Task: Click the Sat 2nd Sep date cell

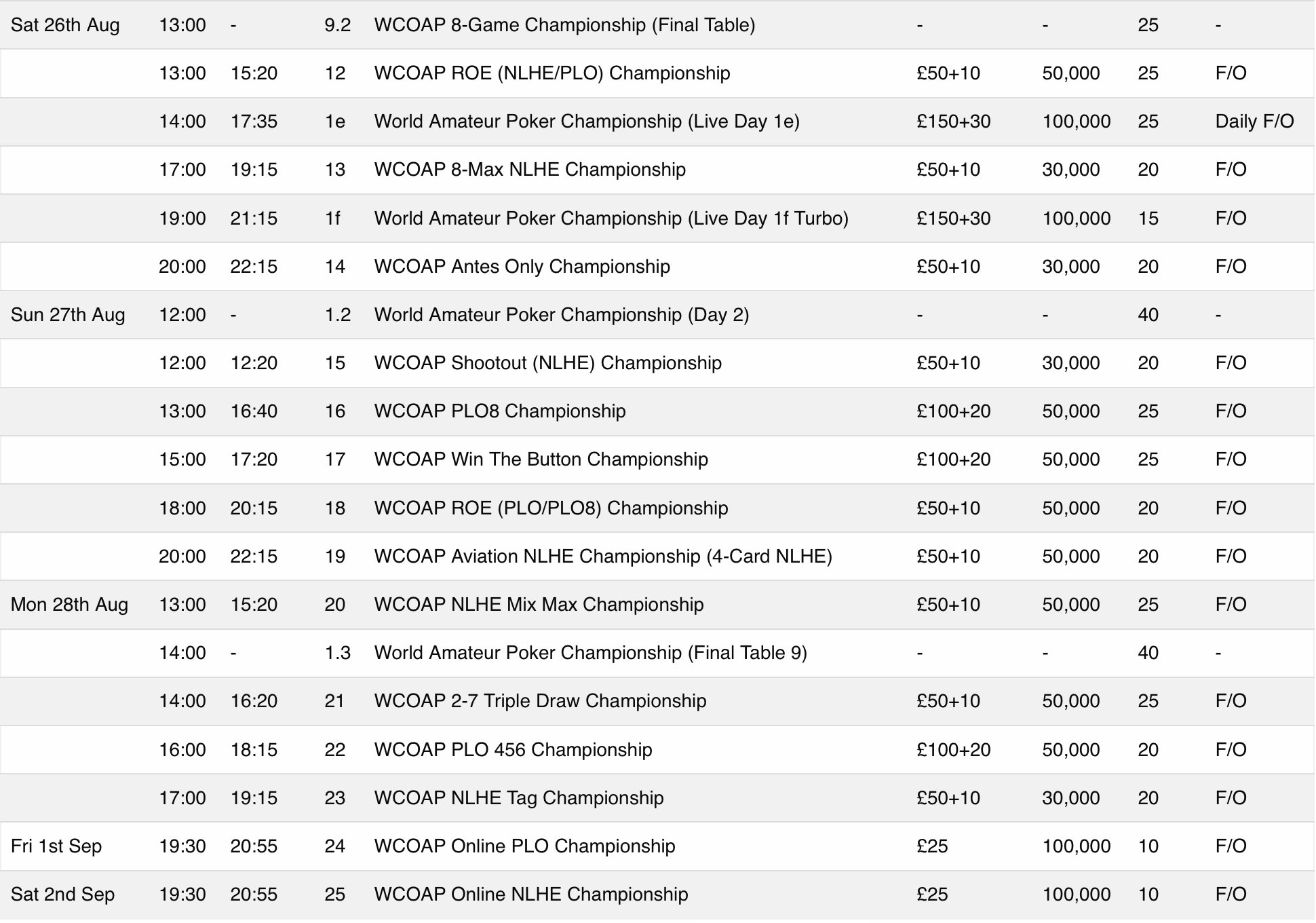Action: (x=62, y=894)
